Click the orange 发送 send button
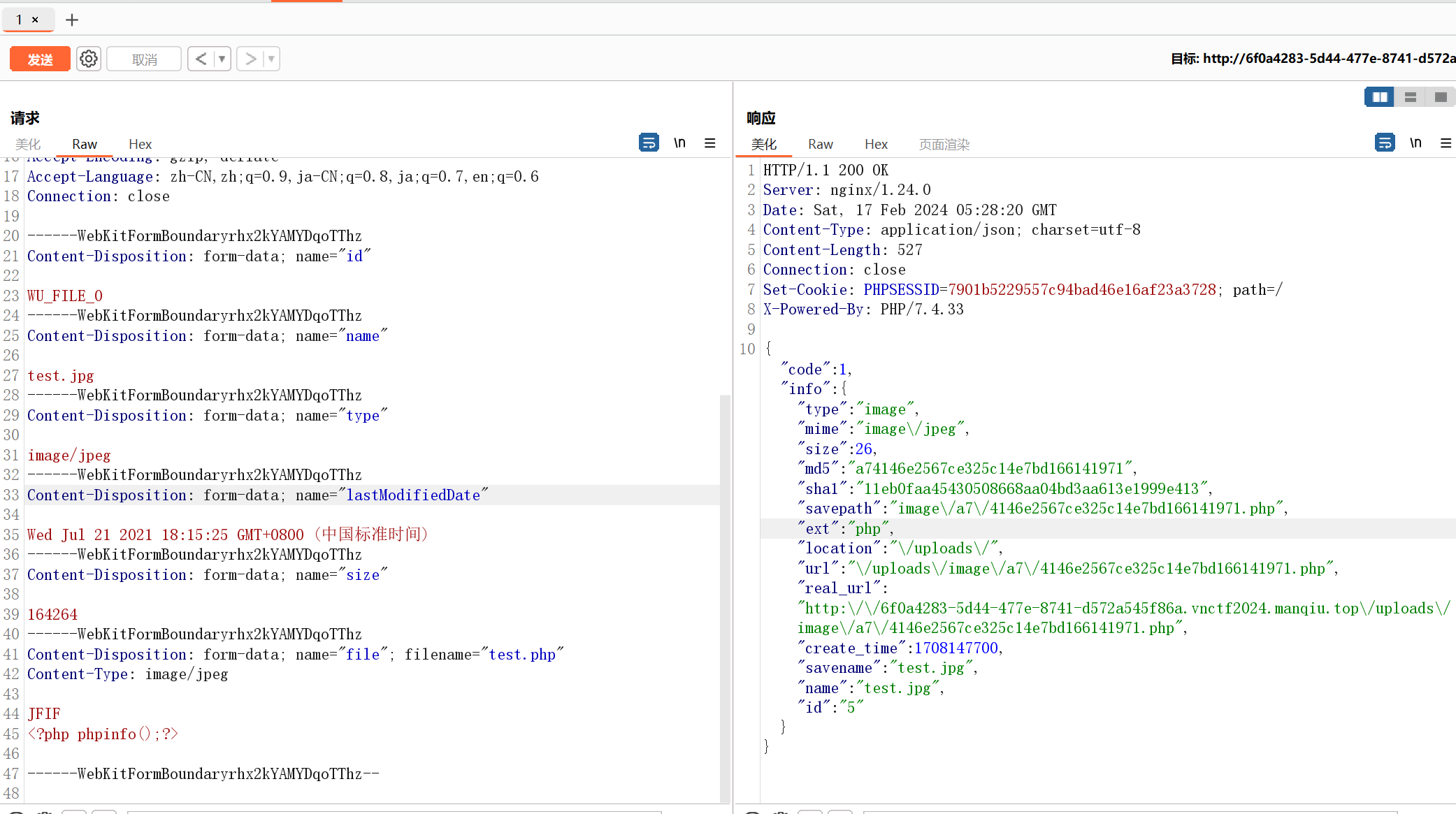The height and width of the screenshot is (814, 1456). [x=40, y=59]
